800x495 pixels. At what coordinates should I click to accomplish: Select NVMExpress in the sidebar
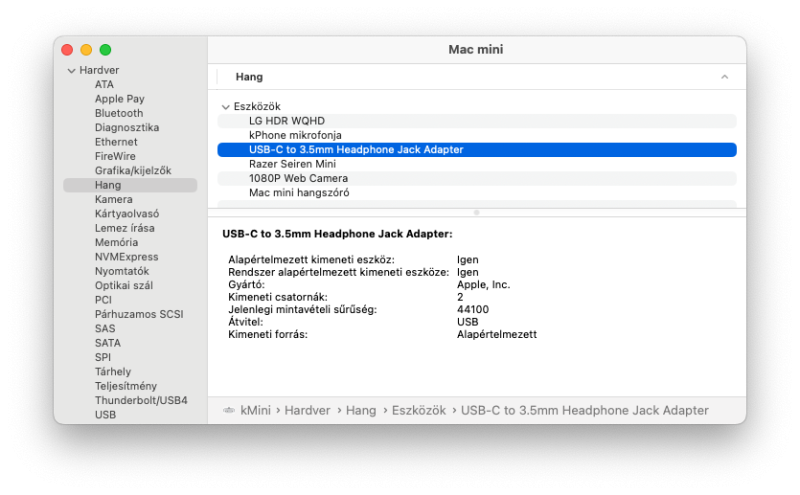[x=126, y=257]
